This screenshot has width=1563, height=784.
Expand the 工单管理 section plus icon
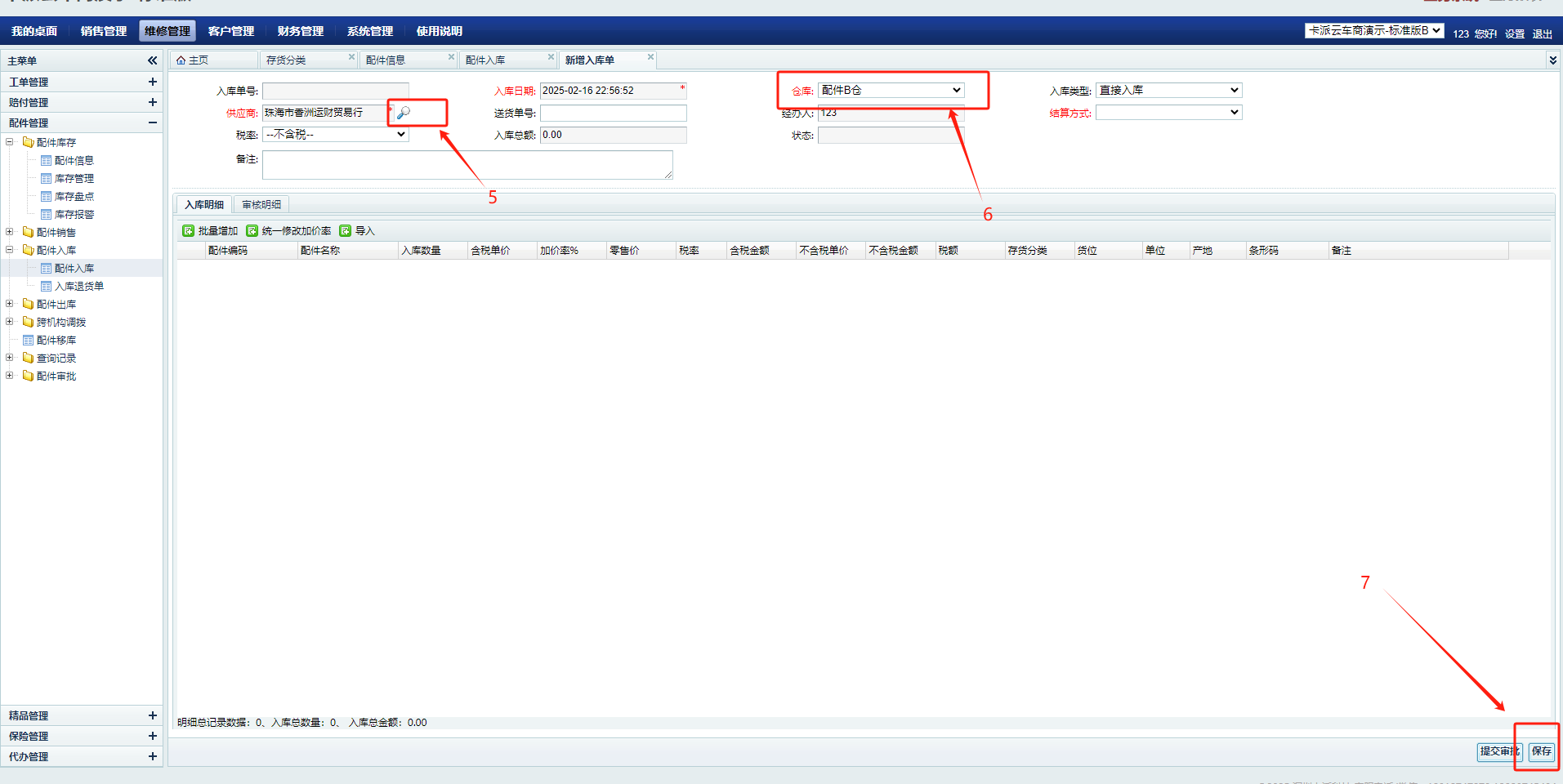[x=152, y=82]
